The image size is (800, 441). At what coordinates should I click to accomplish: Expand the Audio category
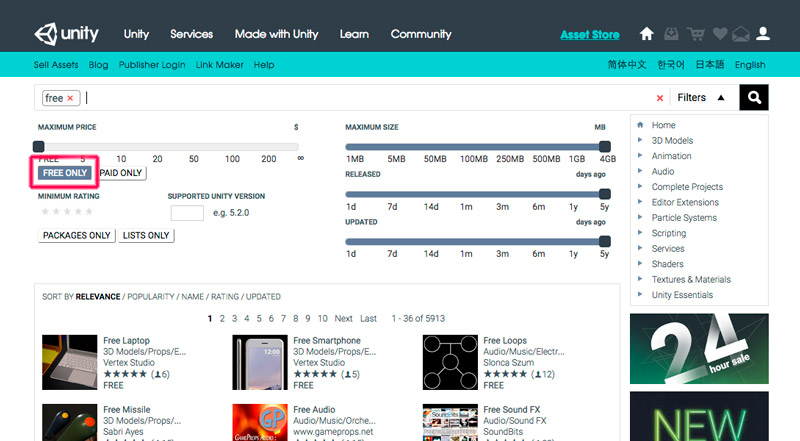tap(663, 172)
